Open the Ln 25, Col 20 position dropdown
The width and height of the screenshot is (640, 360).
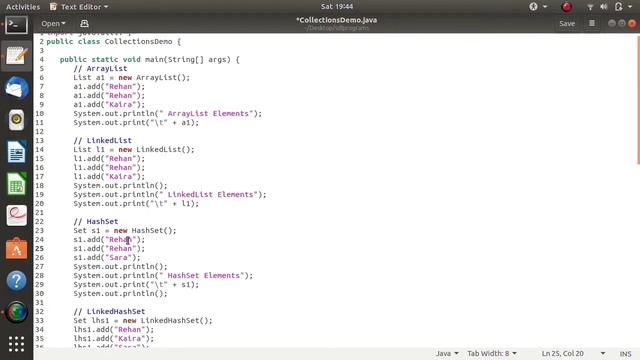coord(573,353)
